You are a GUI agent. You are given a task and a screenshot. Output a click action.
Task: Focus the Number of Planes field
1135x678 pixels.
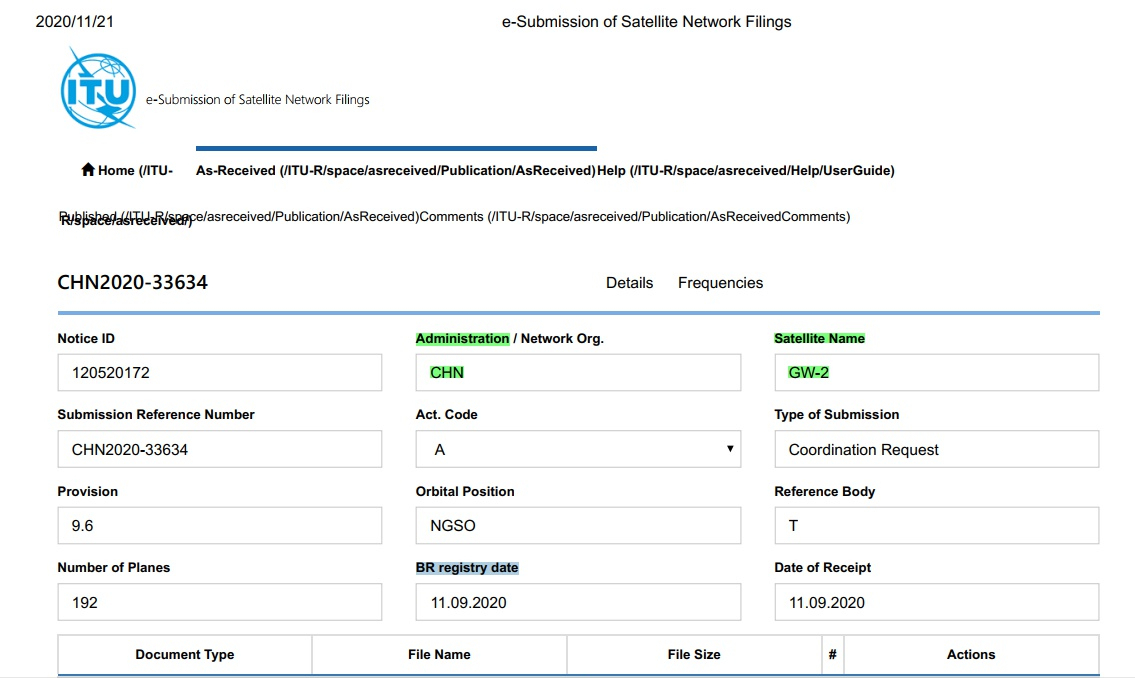(x=219, y=603)
